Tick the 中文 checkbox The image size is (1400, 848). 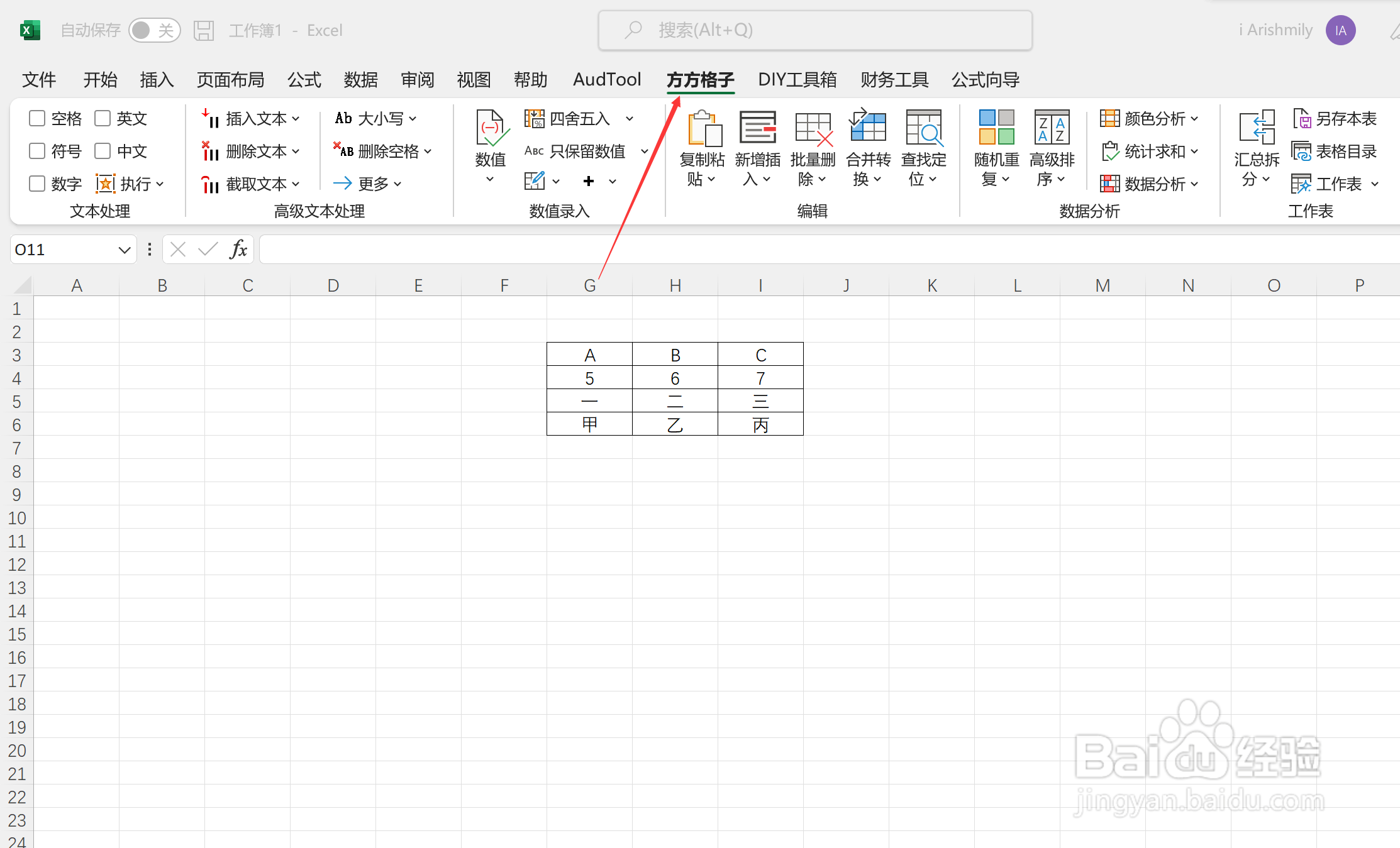103,151
